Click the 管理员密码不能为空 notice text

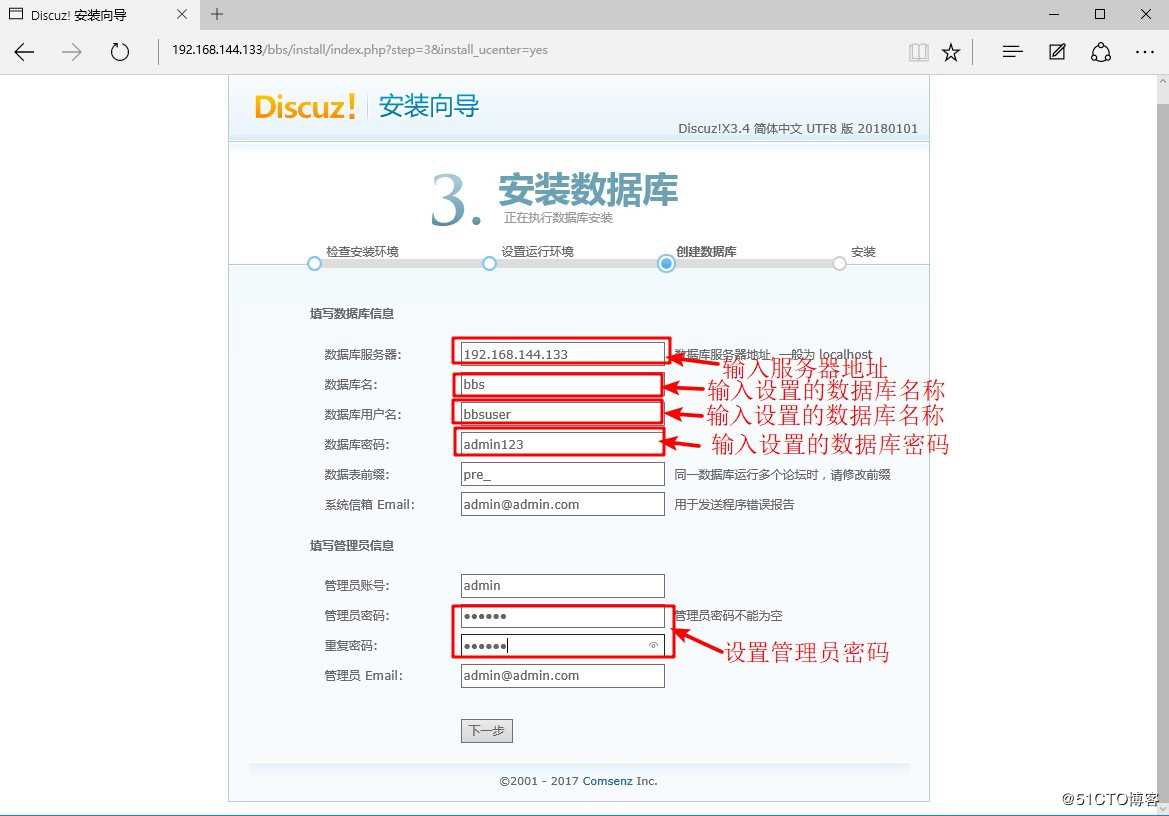(x=728, y=616)
